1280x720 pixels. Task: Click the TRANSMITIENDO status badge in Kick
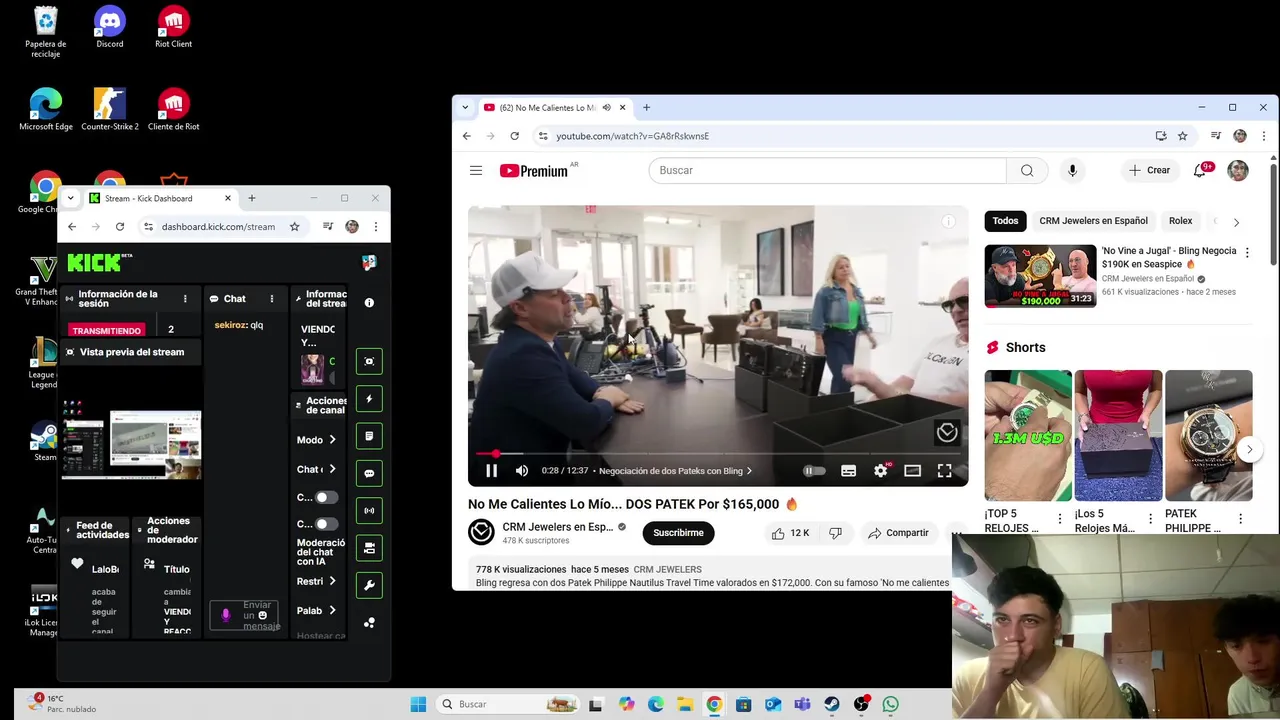(107, 330)
